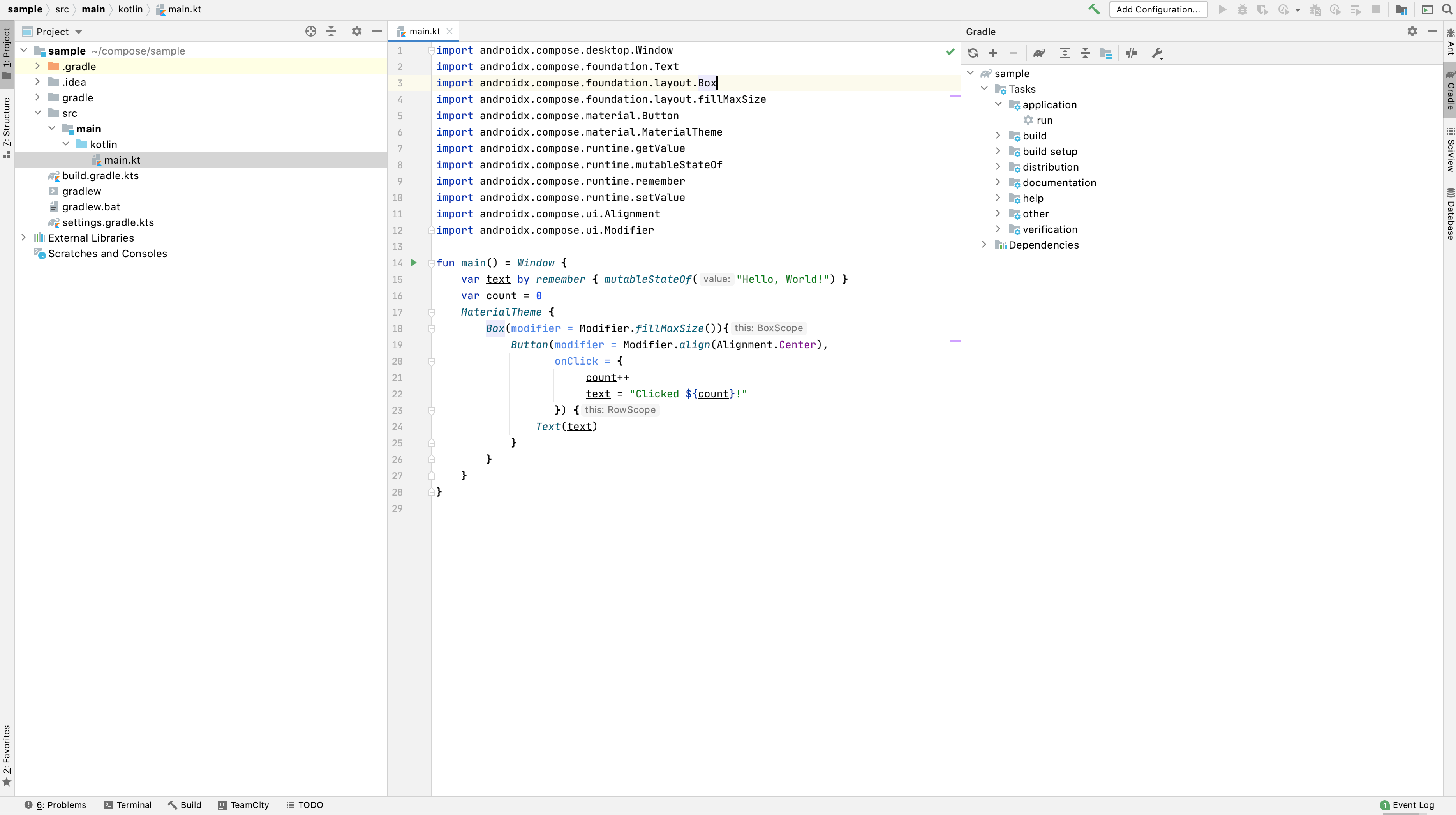Select gradlew.bat file
Screen dimensions: 1456x815
click(90, 207)
